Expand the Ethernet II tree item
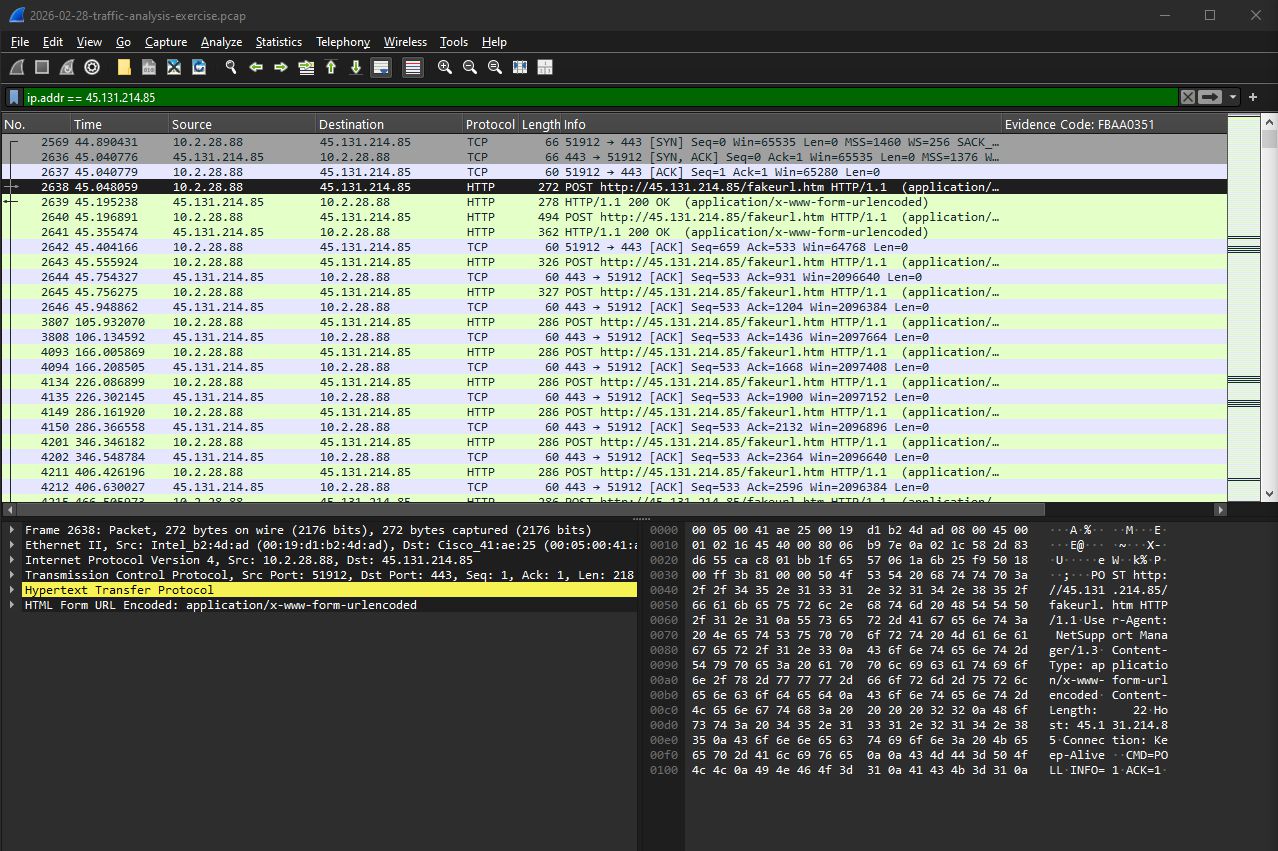 click(11, 545)
